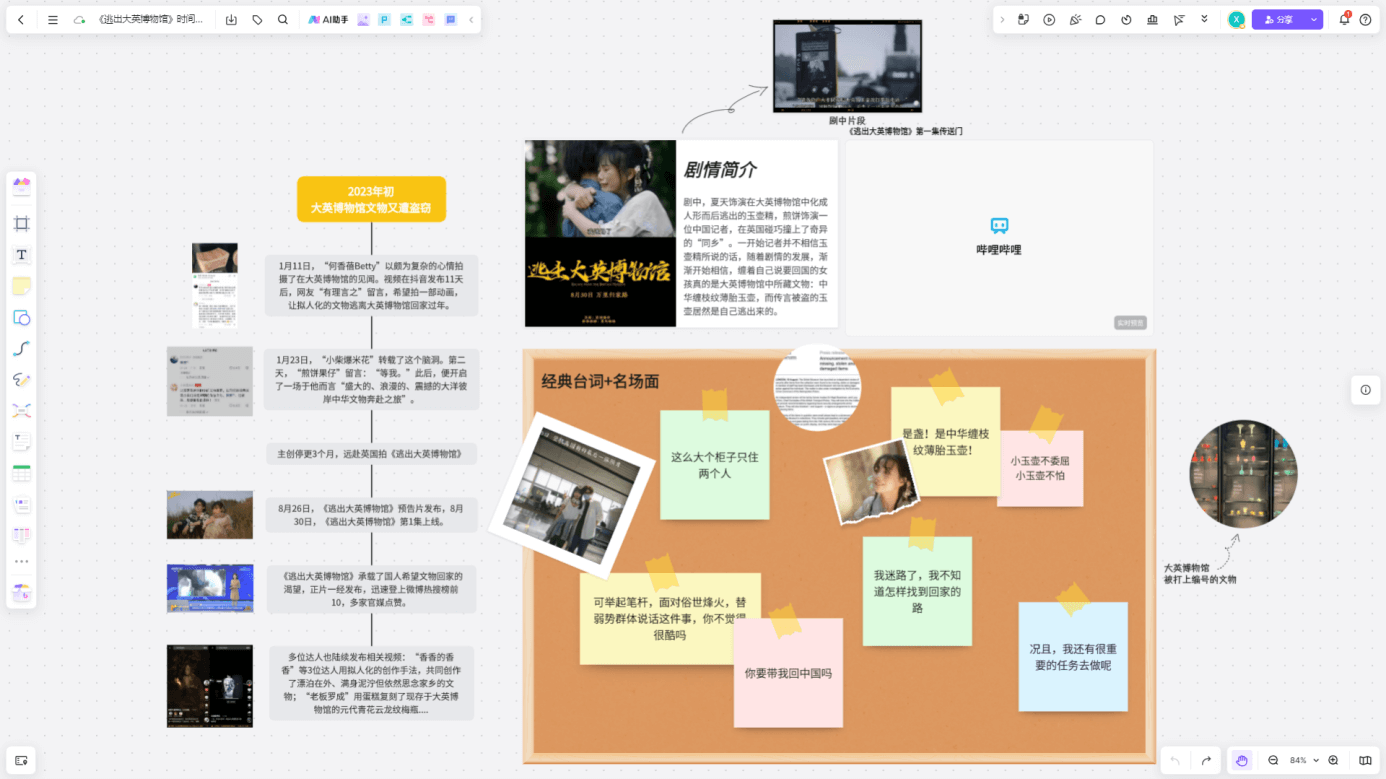1386x779 pixels.
Task: Select the yellow Sticky Note tool
Action: pos(21,286)
